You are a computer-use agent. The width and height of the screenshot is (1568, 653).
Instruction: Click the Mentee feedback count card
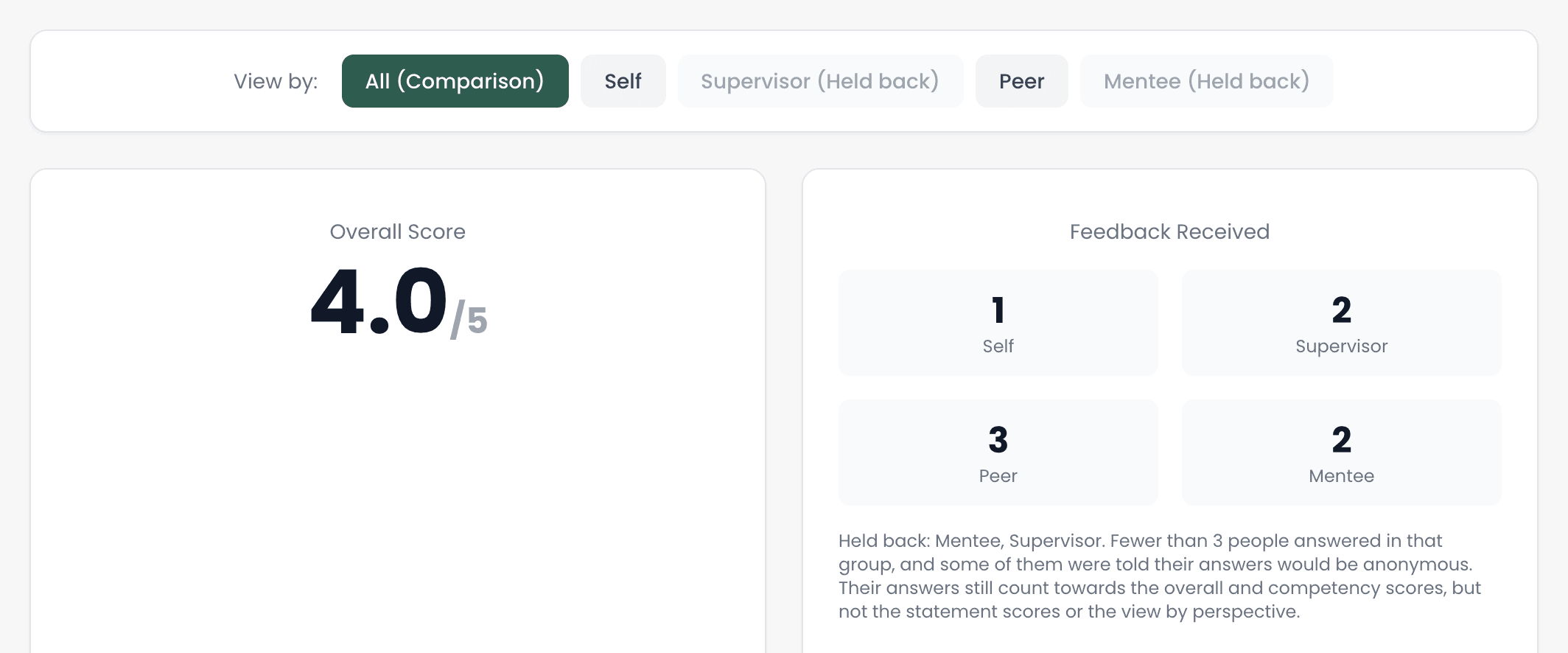tap(1341, 453)
